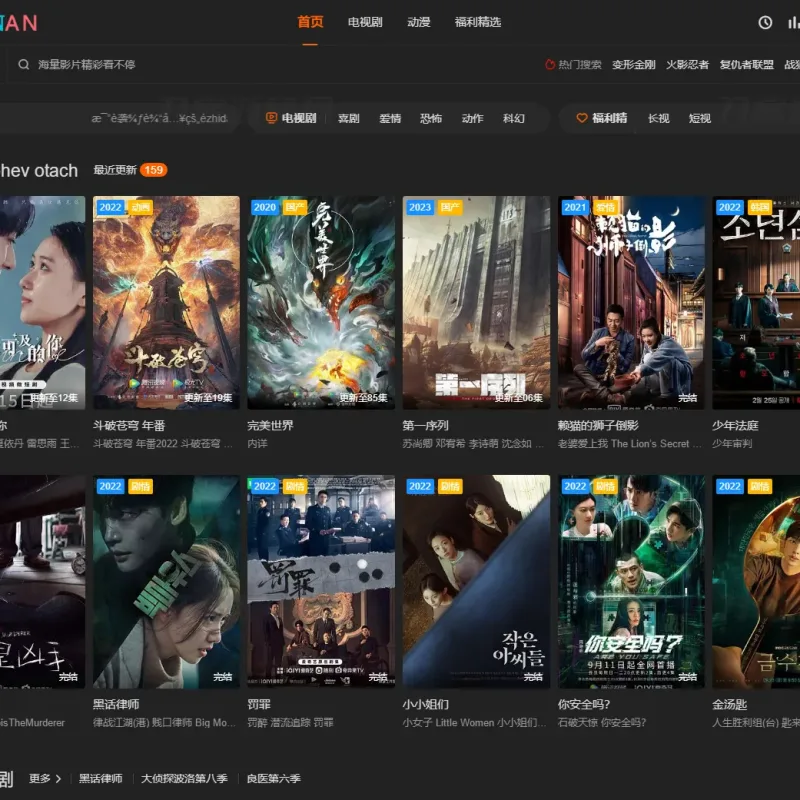Image resolution: width=800 pixels, height=800 pixels.
Task: Click 国产 tag on 完美世界 poster
Action: tap(294, 207)
